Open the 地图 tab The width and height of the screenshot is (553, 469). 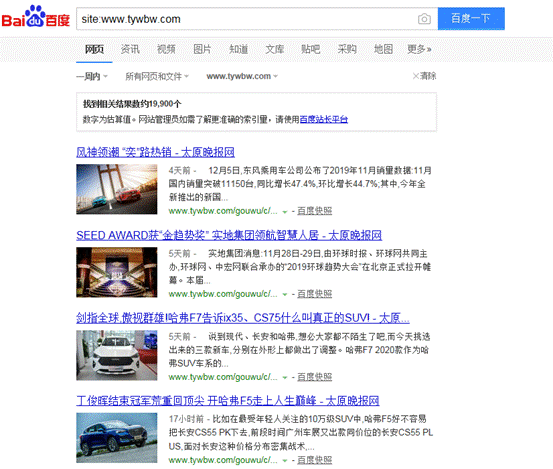coord(383,49)
